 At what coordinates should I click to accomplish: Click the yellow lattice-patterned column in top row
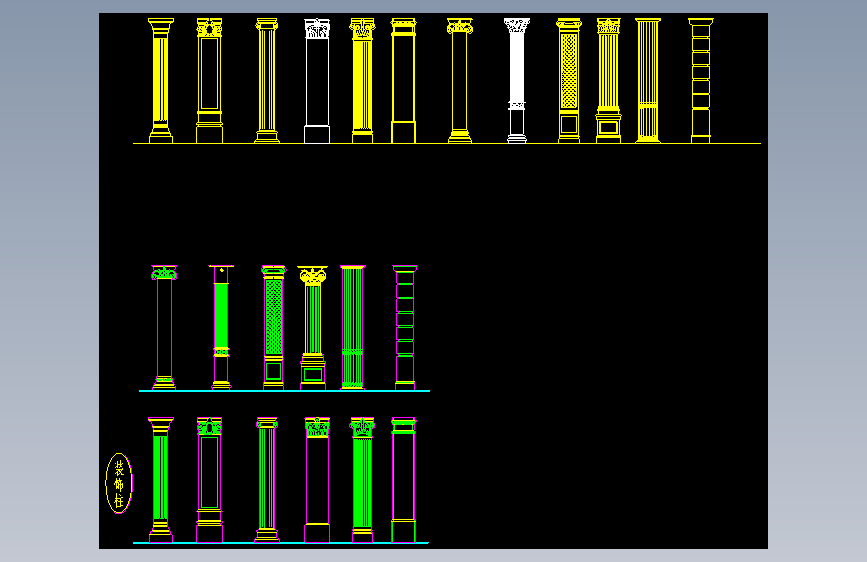[569, 81]
